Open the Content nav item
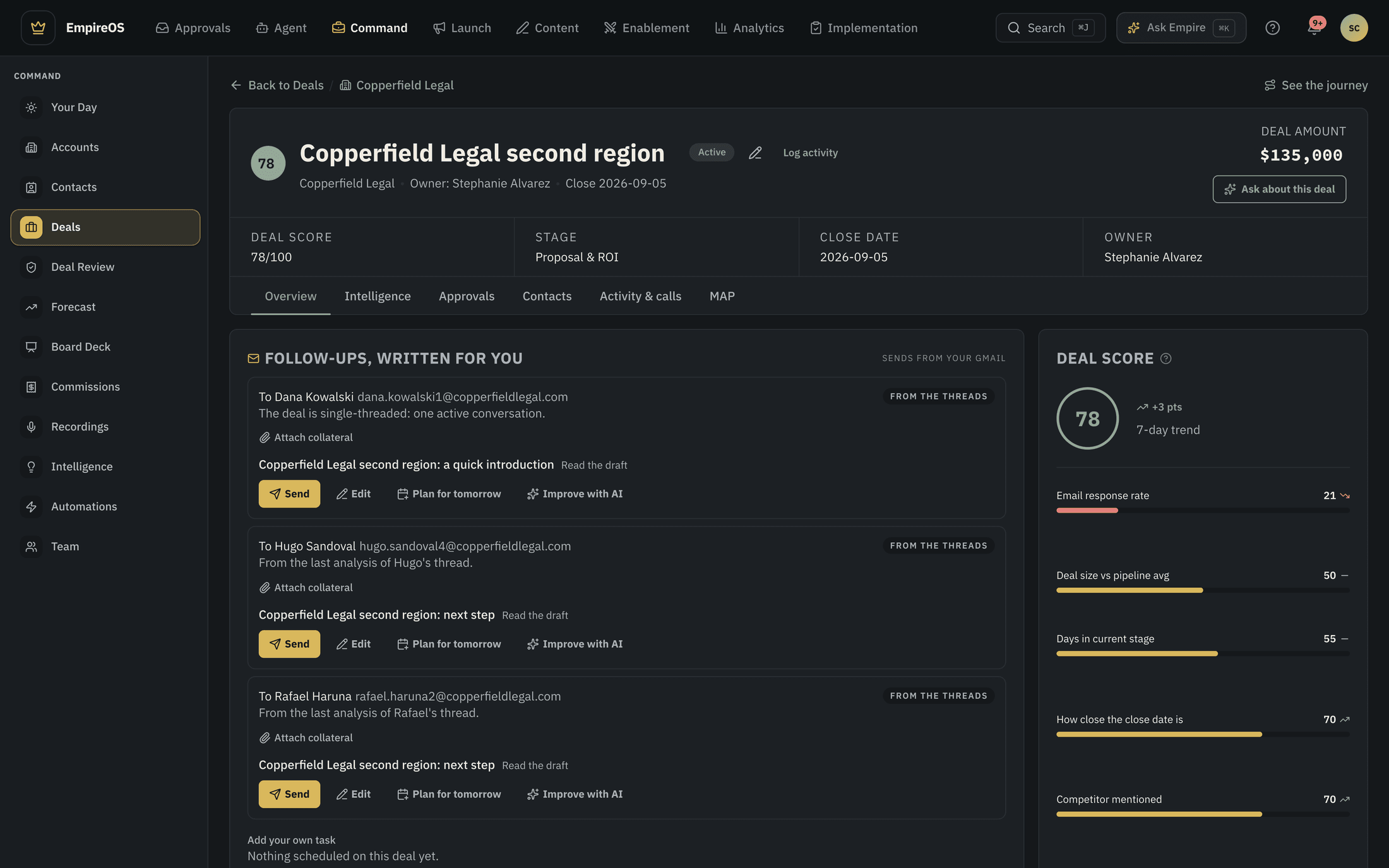Viewport: 1389px width, 868px height. tap(547, 28)
